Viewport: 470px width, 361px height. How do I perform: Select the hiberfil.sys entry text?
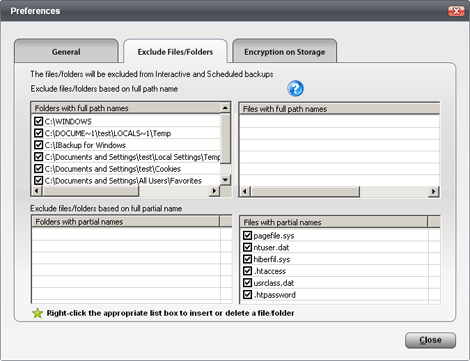(272, 259)
